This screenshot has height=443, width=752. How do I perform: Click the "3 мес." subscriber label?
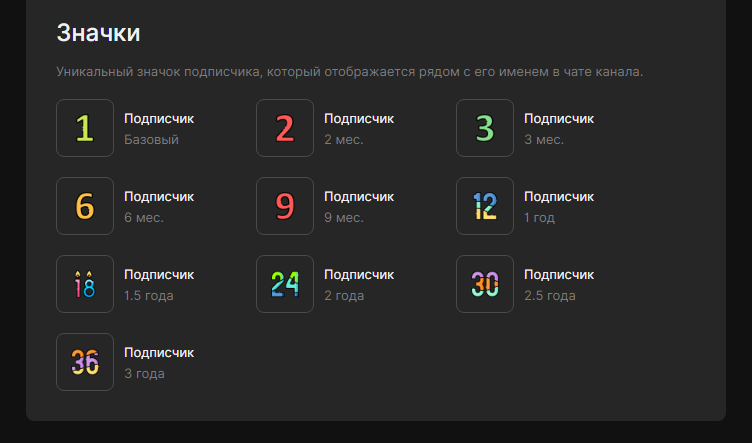[544, 140]
